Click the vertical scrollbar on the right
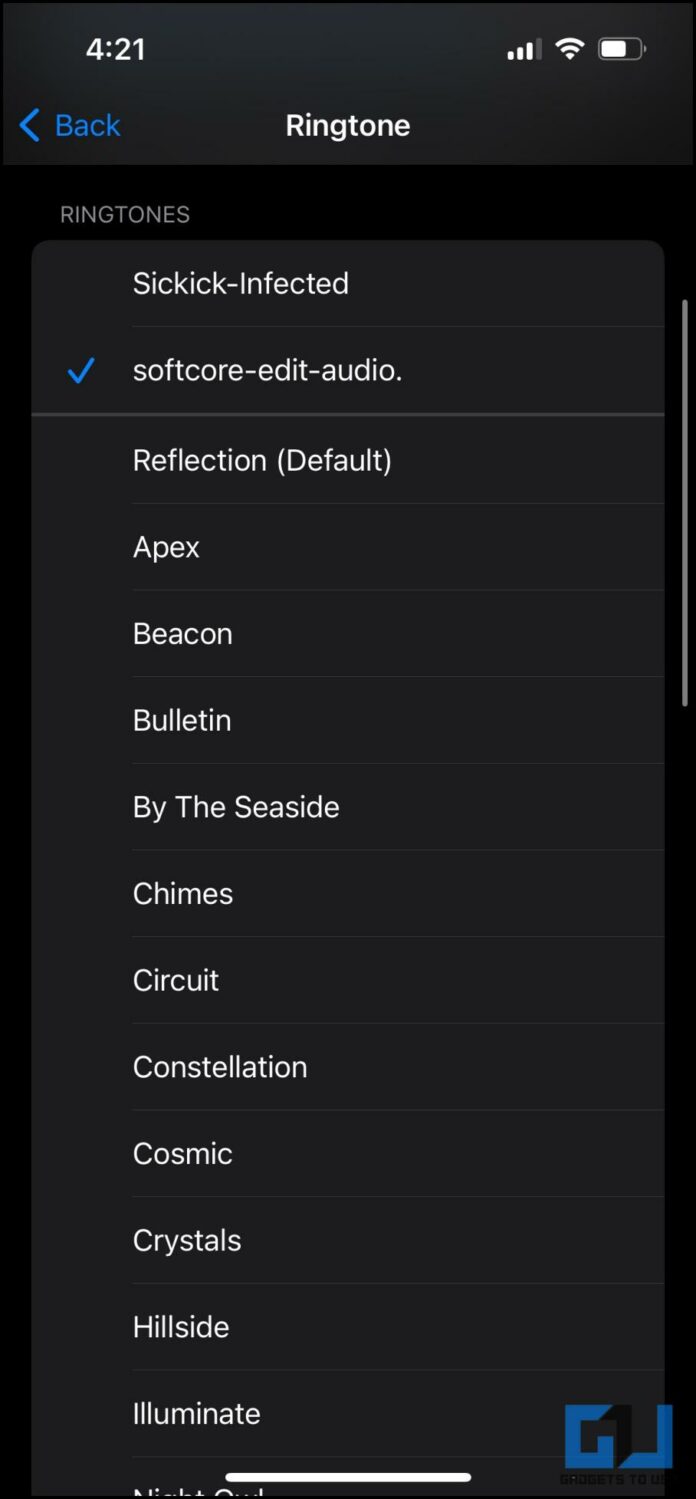Image resolution: width=696 pixels, height=1499 pixels. click(685, 500)
